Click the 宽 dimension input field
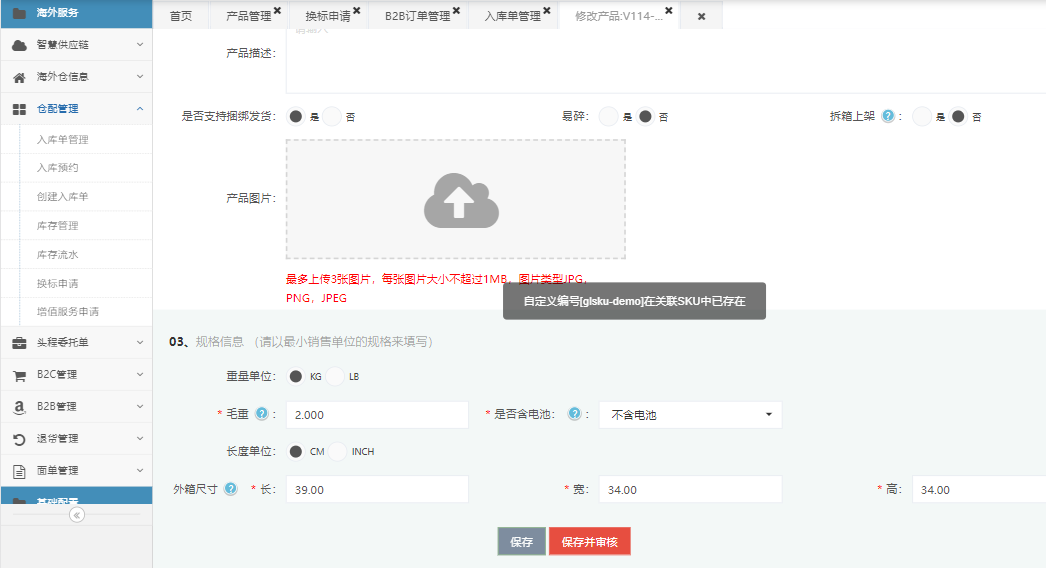This screenshot has width=1046, height=568. pos(690,489)
